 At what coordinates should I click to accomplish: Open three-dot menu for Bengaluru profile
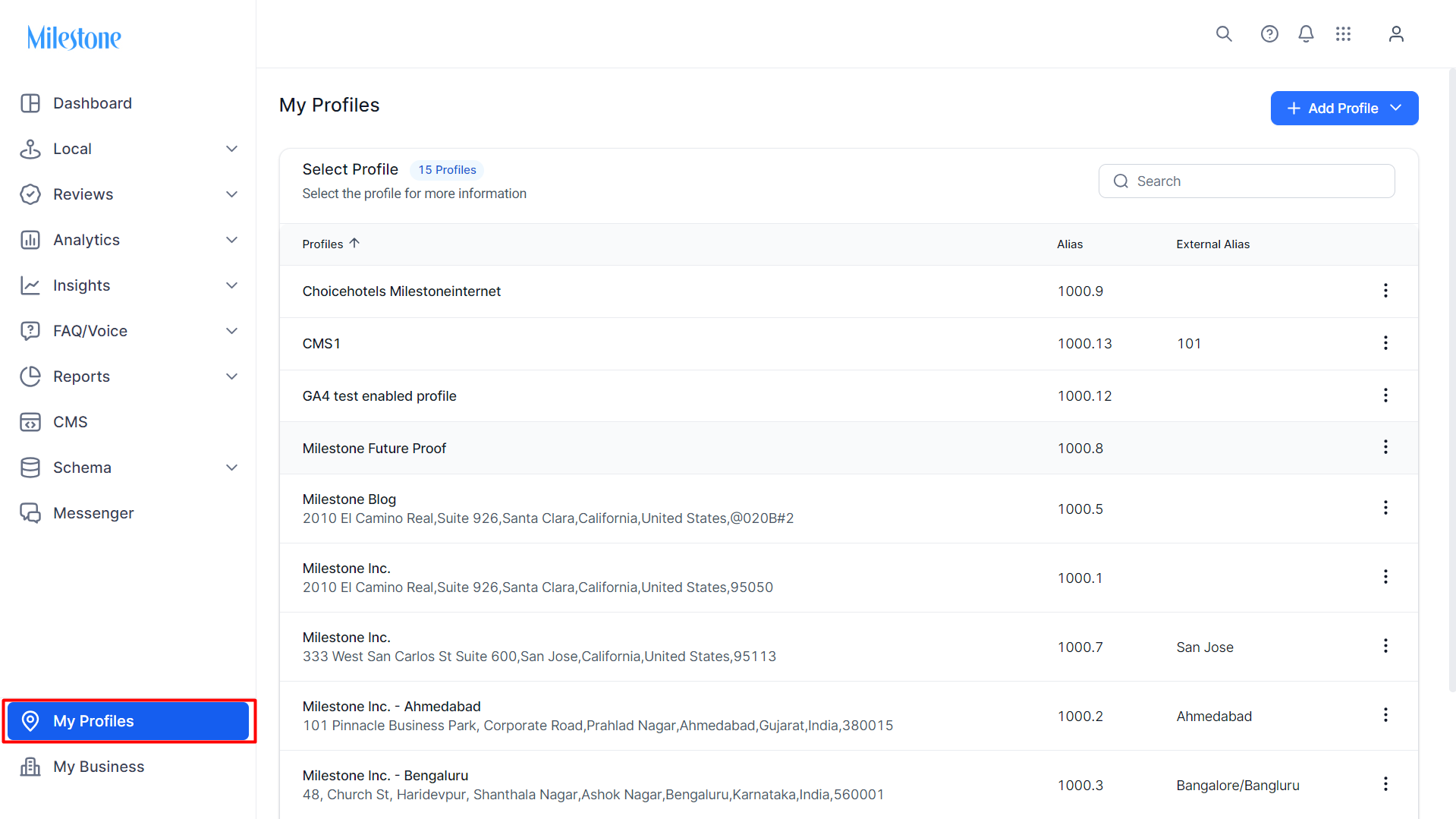pyautogui.click(x=1385, y=784)
